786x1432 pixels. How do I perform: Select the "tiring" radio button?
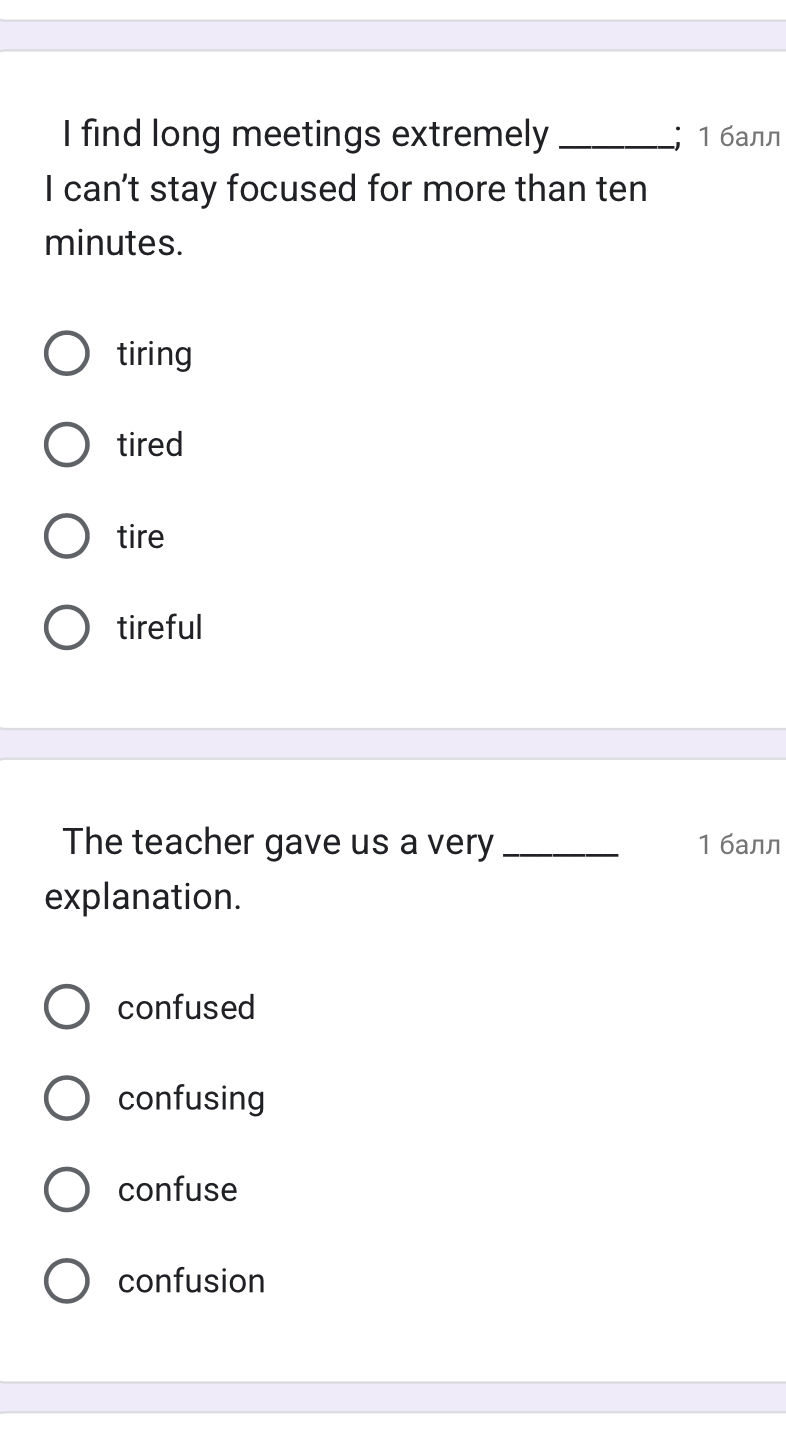[x=66, y=352]
